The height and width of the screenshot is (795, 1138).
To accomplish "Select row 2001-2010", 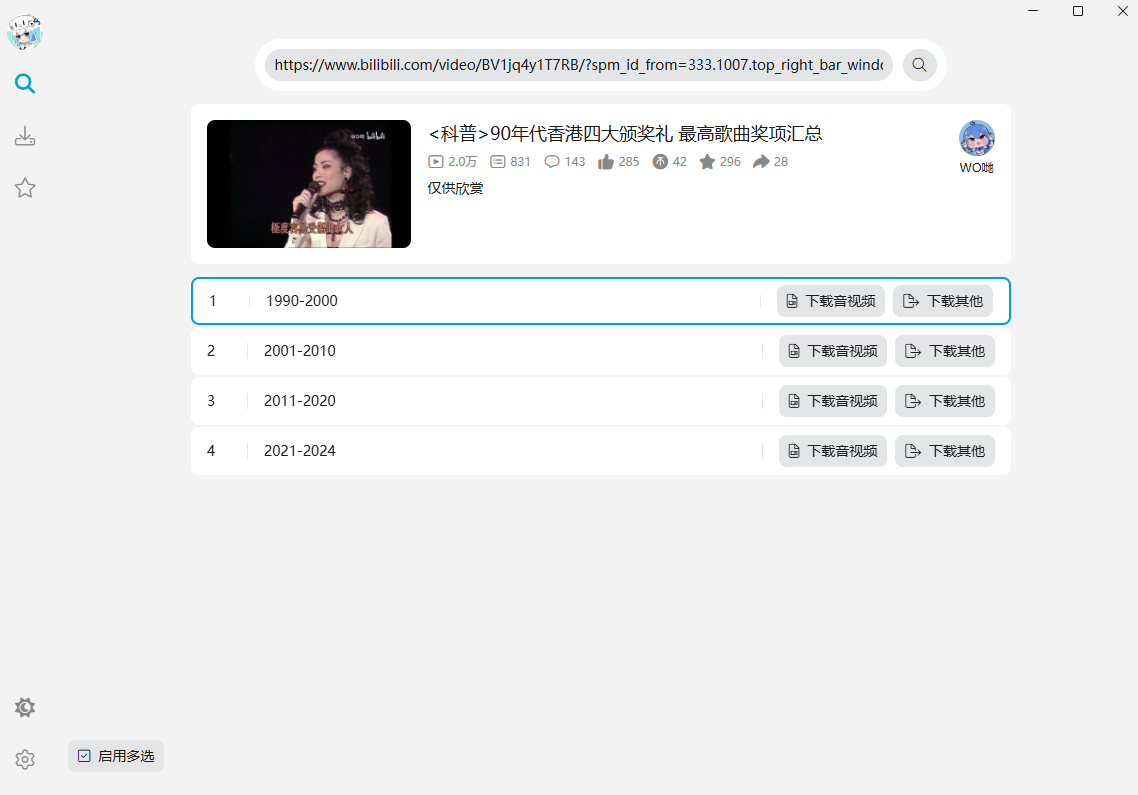I will point(601,351).
